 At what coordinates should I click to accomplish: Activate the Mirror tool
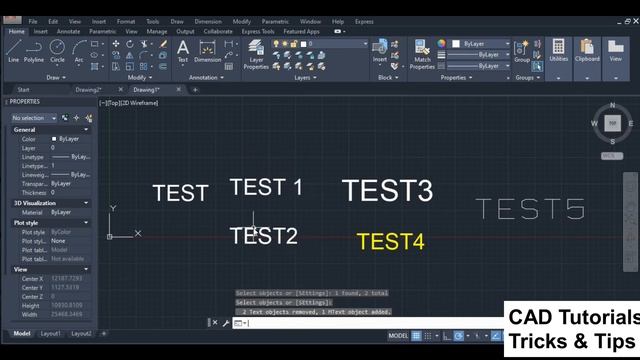point(130,55)
